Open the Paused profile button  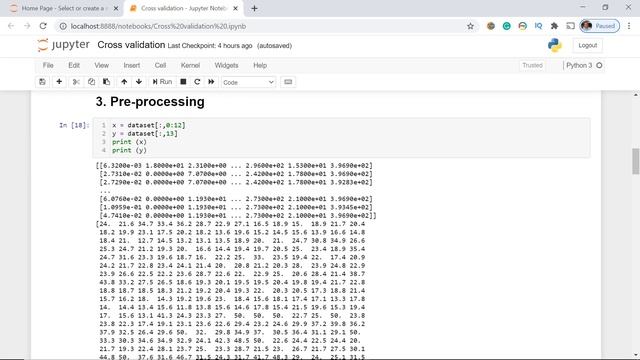(600, 26)
